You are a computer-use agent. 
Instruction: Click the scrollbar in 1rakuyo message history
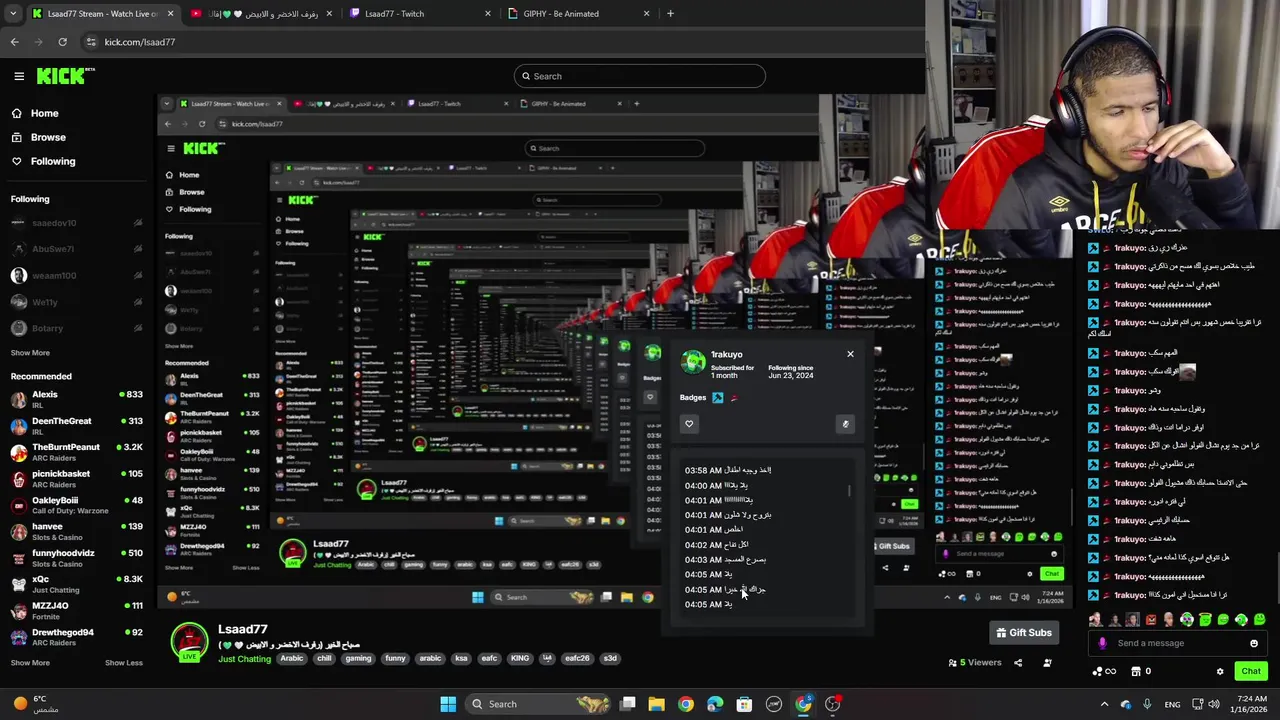850,491
